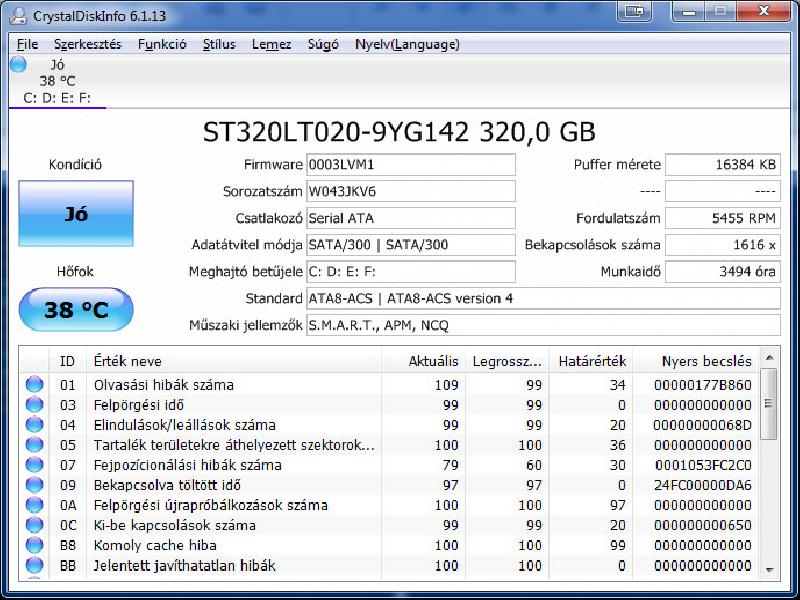Click the status orb for attribute BB

[x=35, y=565]
